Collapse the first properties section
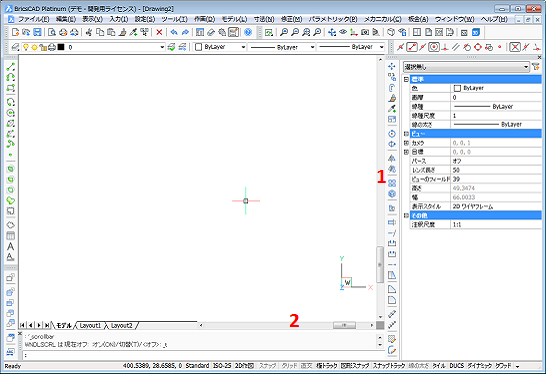Screen dimensions: 546x374 [406, 79]
